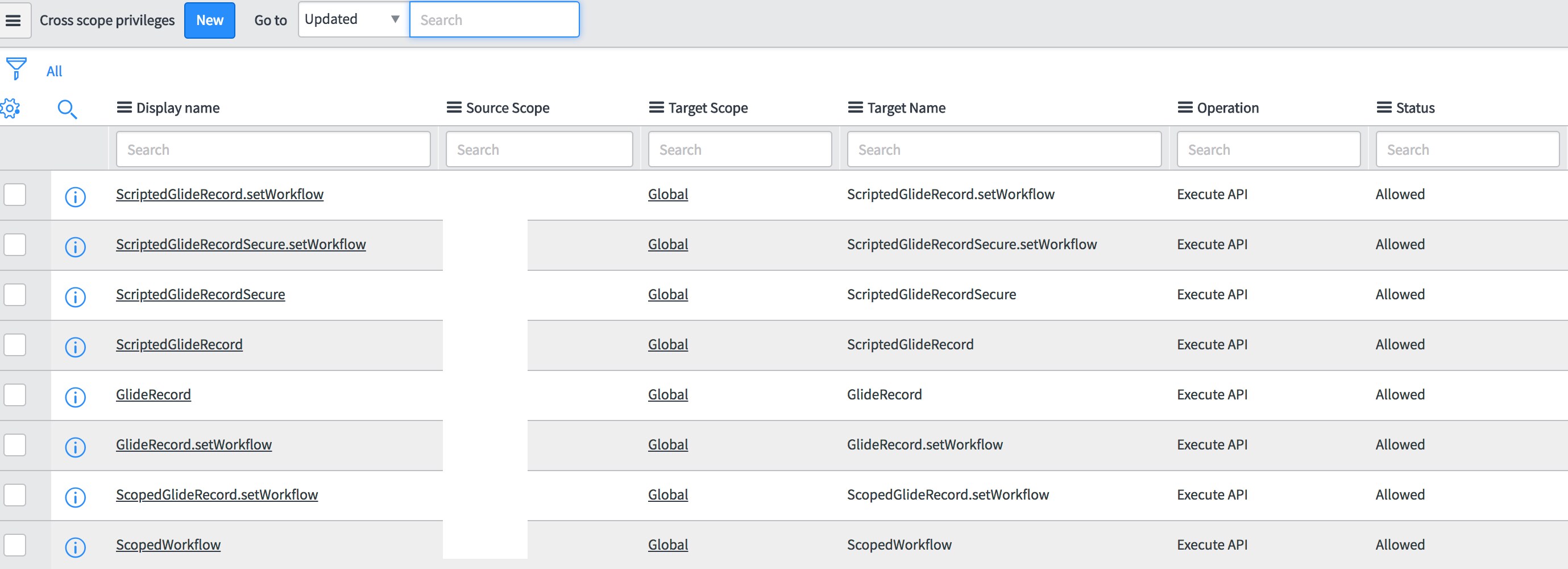Focus the Target Scope column search field

tap(740, 149)
